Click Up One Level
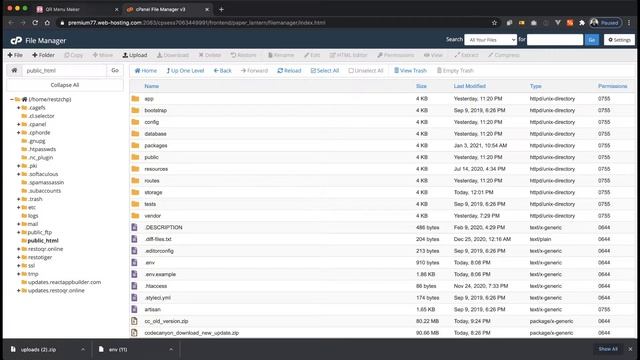The image size is (640, 360). 185,71
